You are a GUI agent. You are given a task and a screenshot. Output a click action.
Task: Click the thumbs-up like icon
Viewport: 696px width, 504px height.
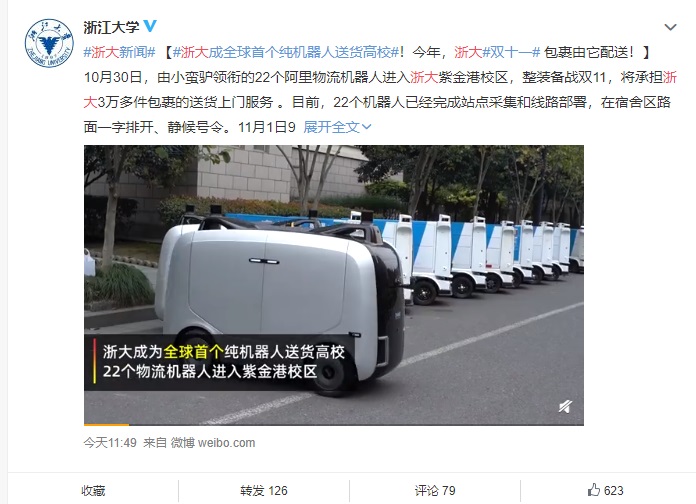(x=593, y=490)
